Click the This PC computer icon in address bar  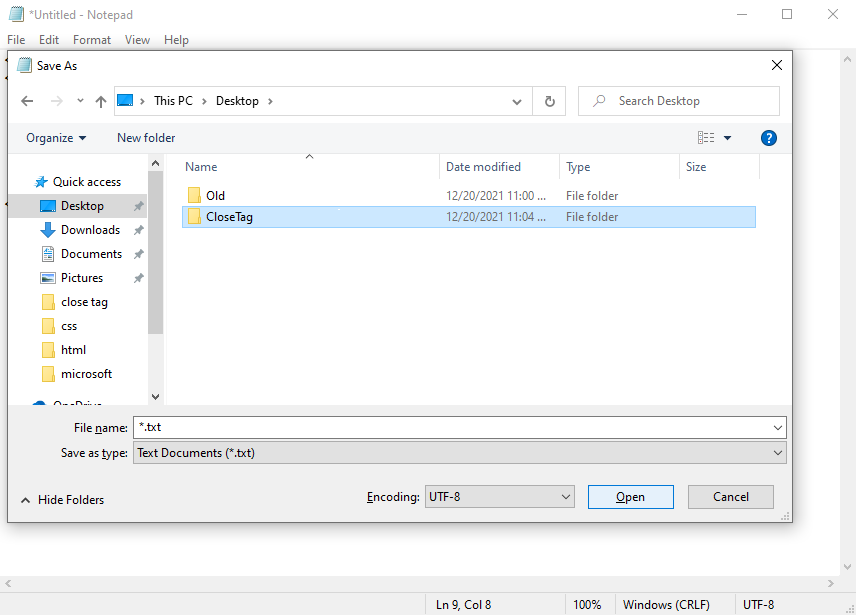pos(125,100)
